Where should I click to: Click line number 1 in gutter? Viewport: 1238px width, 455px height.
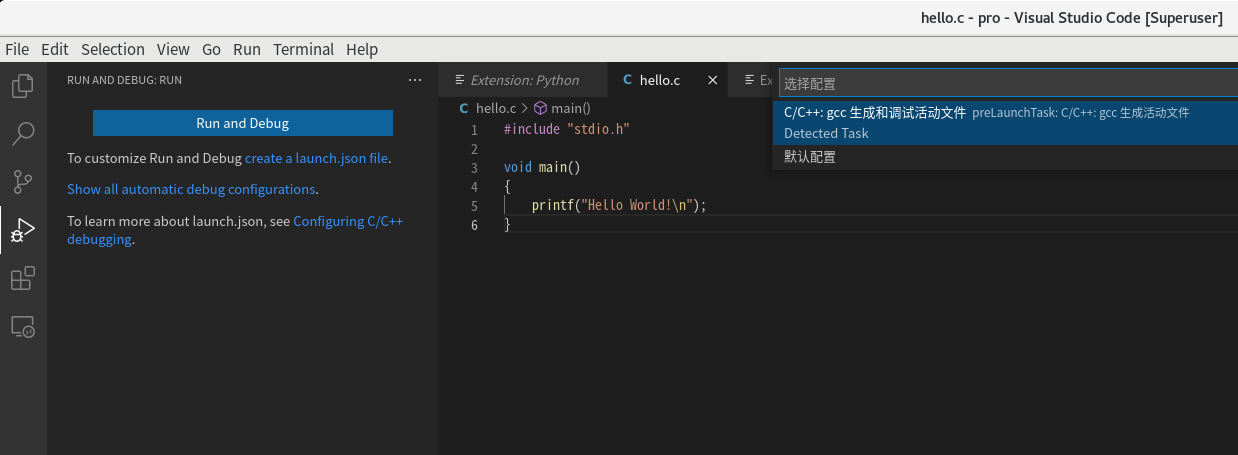474,130
